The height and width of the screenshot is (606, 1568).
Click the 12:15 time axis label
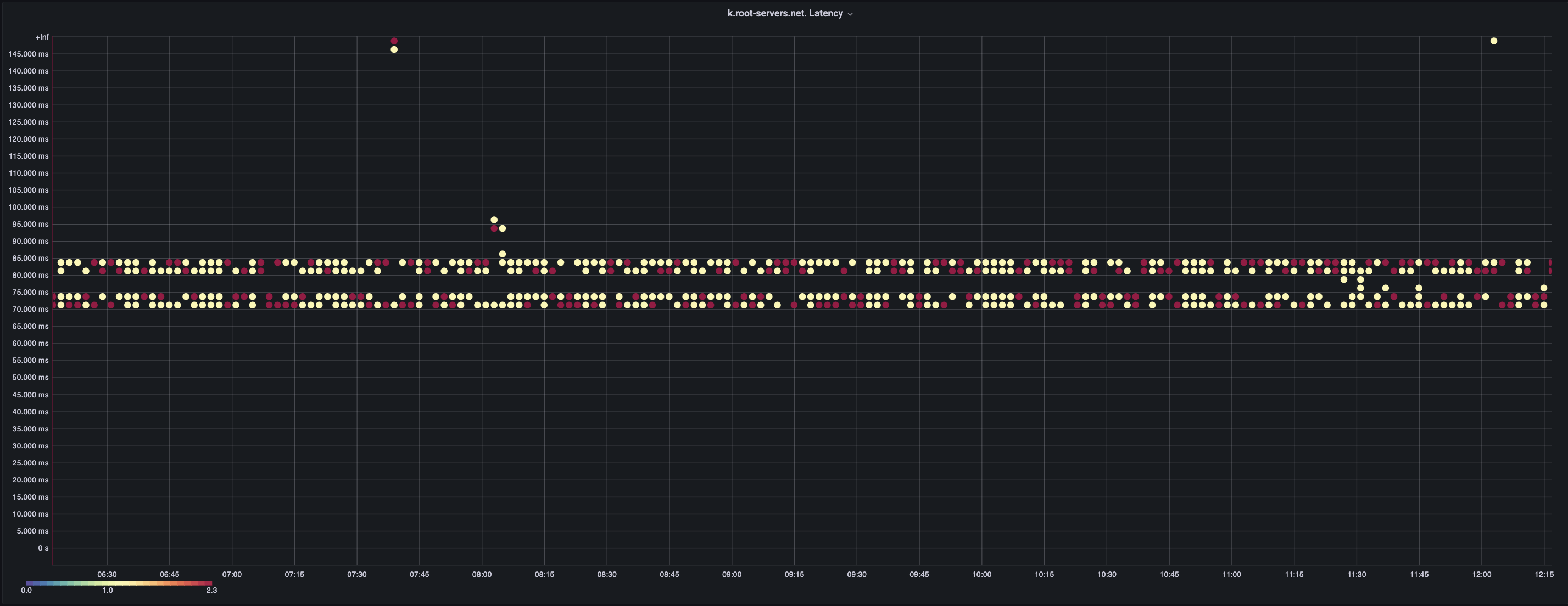1544,574
